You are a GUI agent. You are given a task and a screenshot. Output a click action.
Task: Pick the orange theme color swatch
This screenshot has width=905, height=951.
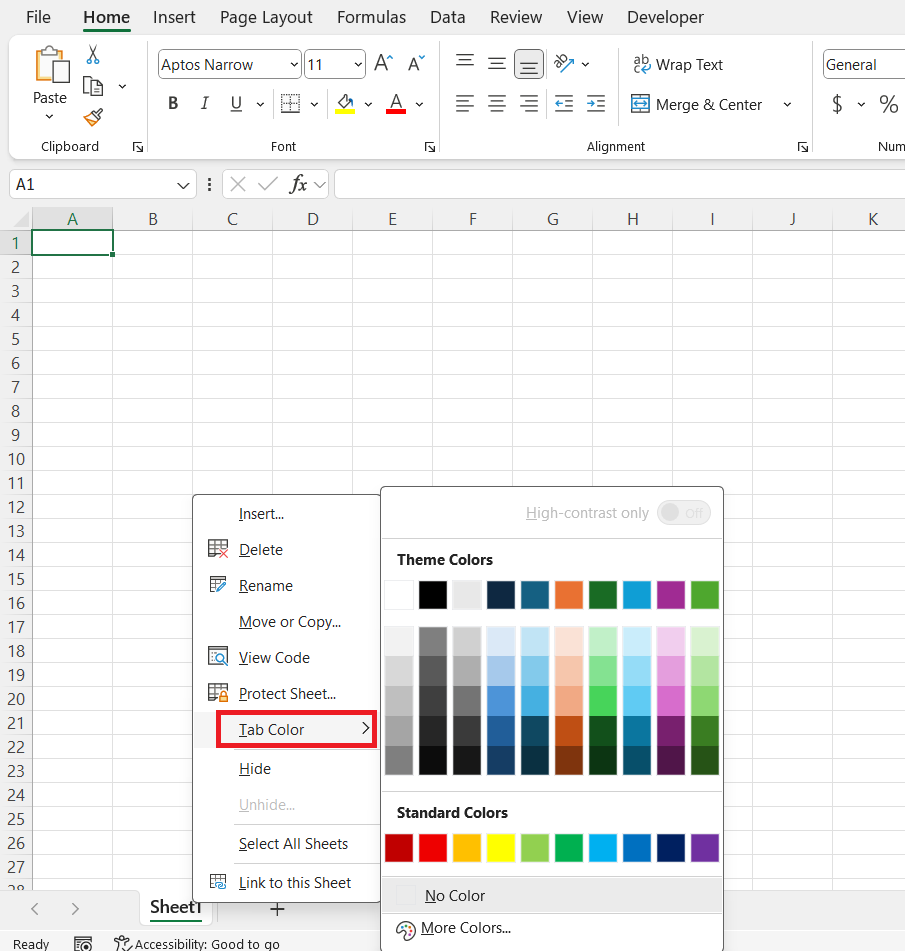coord(568,594)
